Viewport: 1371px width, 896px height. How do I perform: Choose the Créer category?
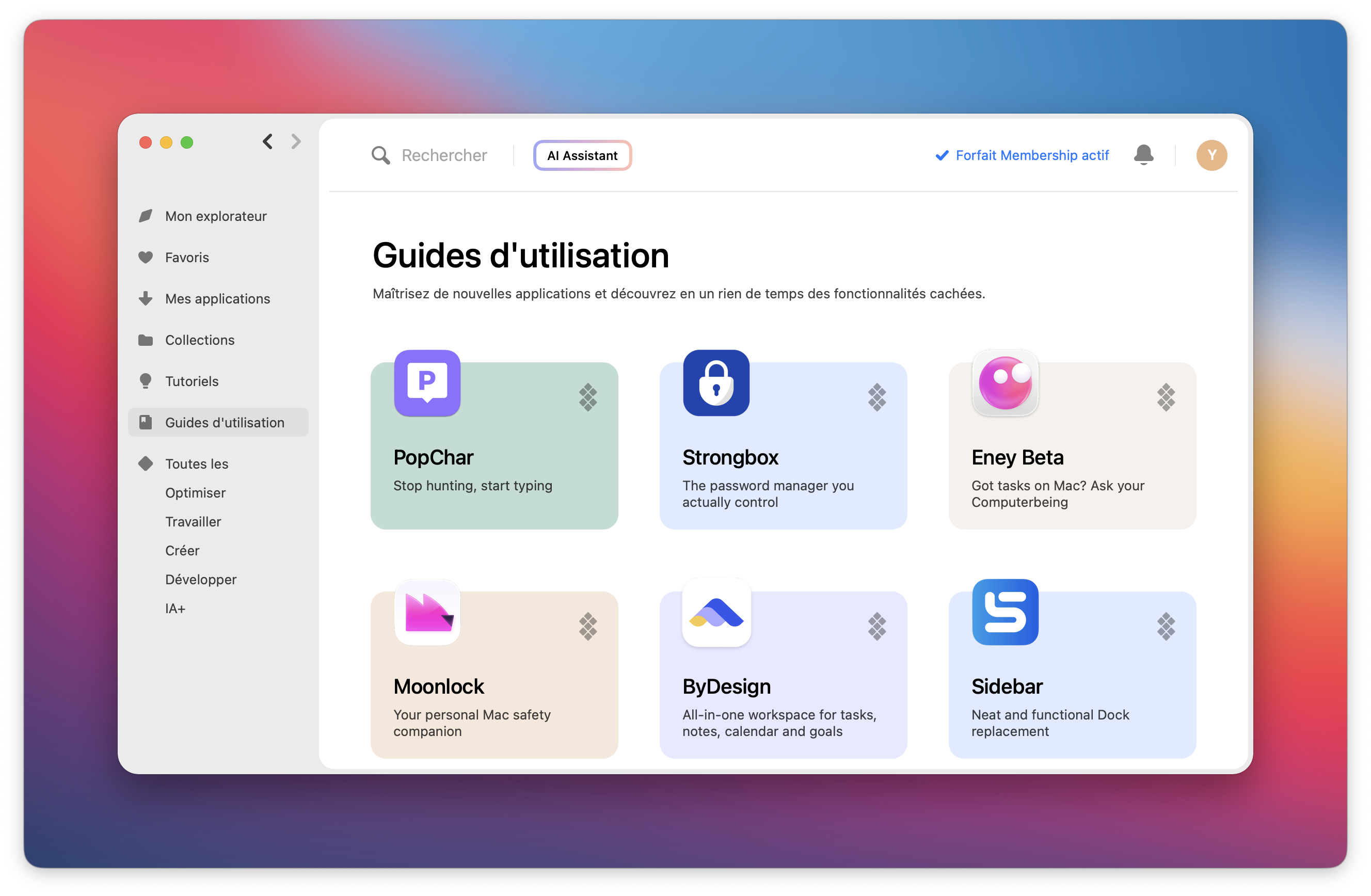point(182,551)
